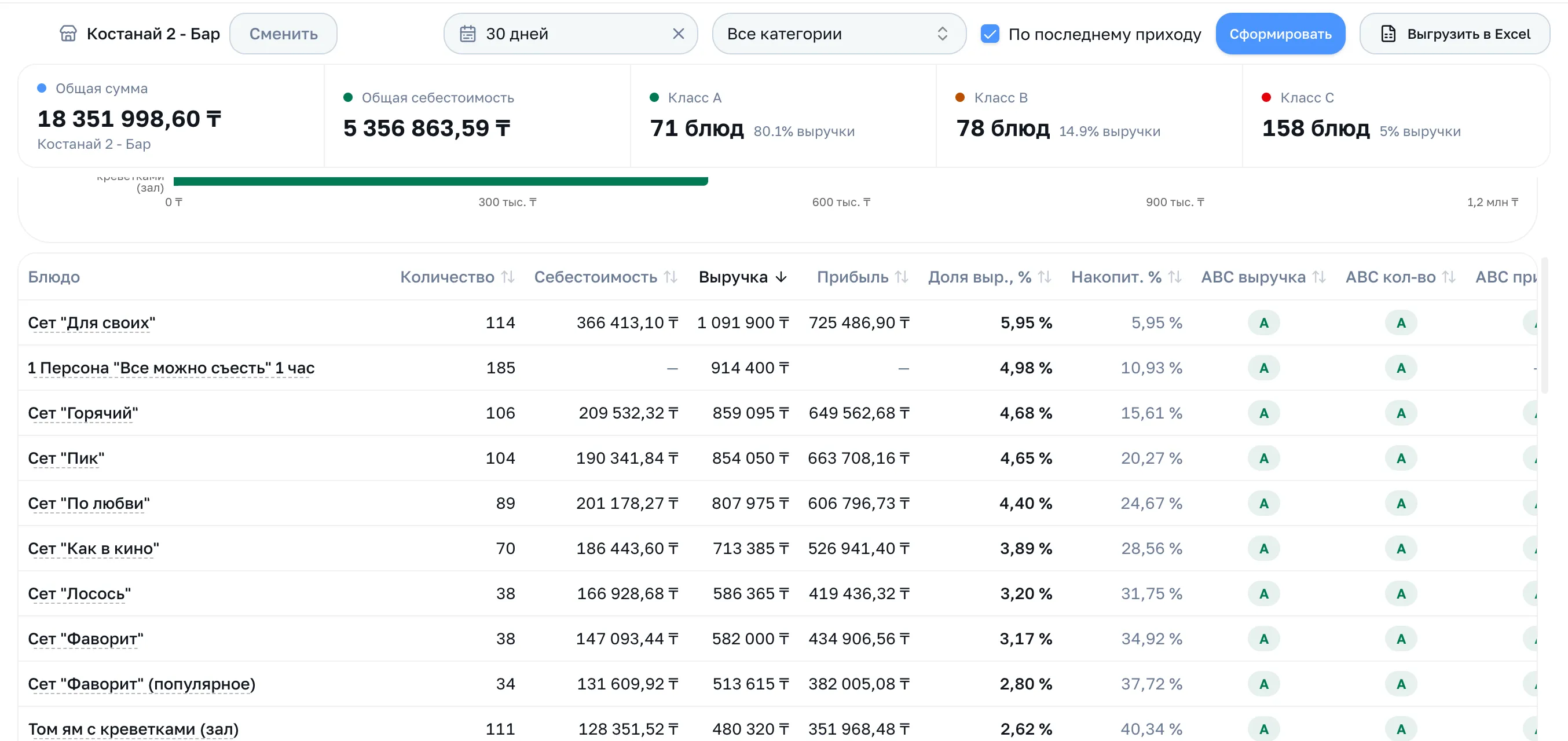Toggle the По последнему приходу checkbox
1568x741 pixels.
point(990,34)
